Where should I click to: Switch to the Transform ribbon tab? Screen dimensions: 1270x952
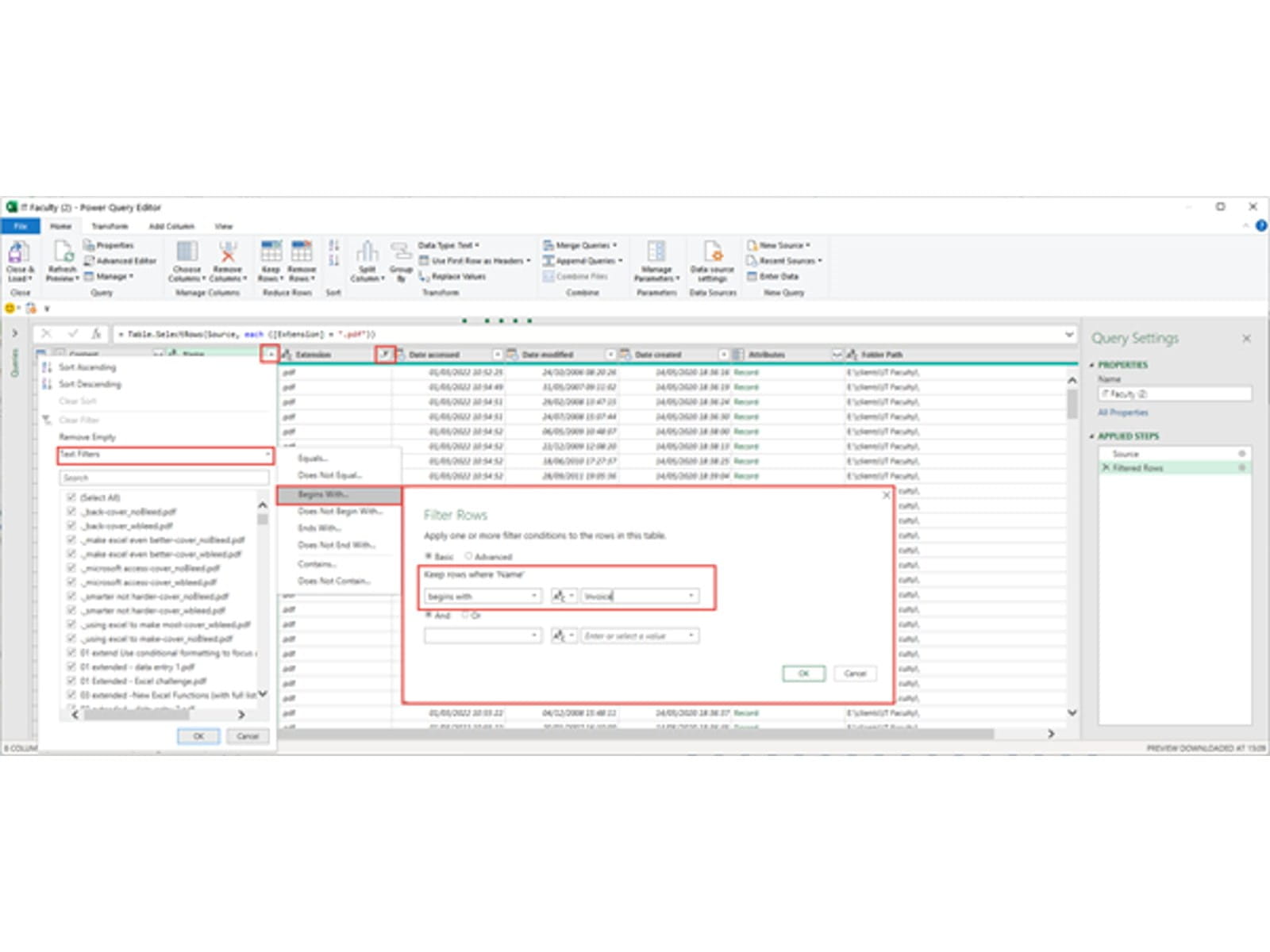pos(110,226)
